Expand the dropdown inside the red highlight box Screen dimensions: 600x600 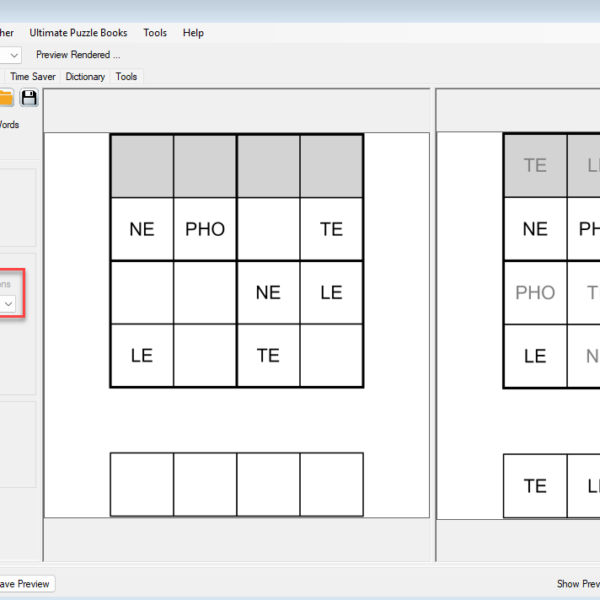tap(9, 303)
